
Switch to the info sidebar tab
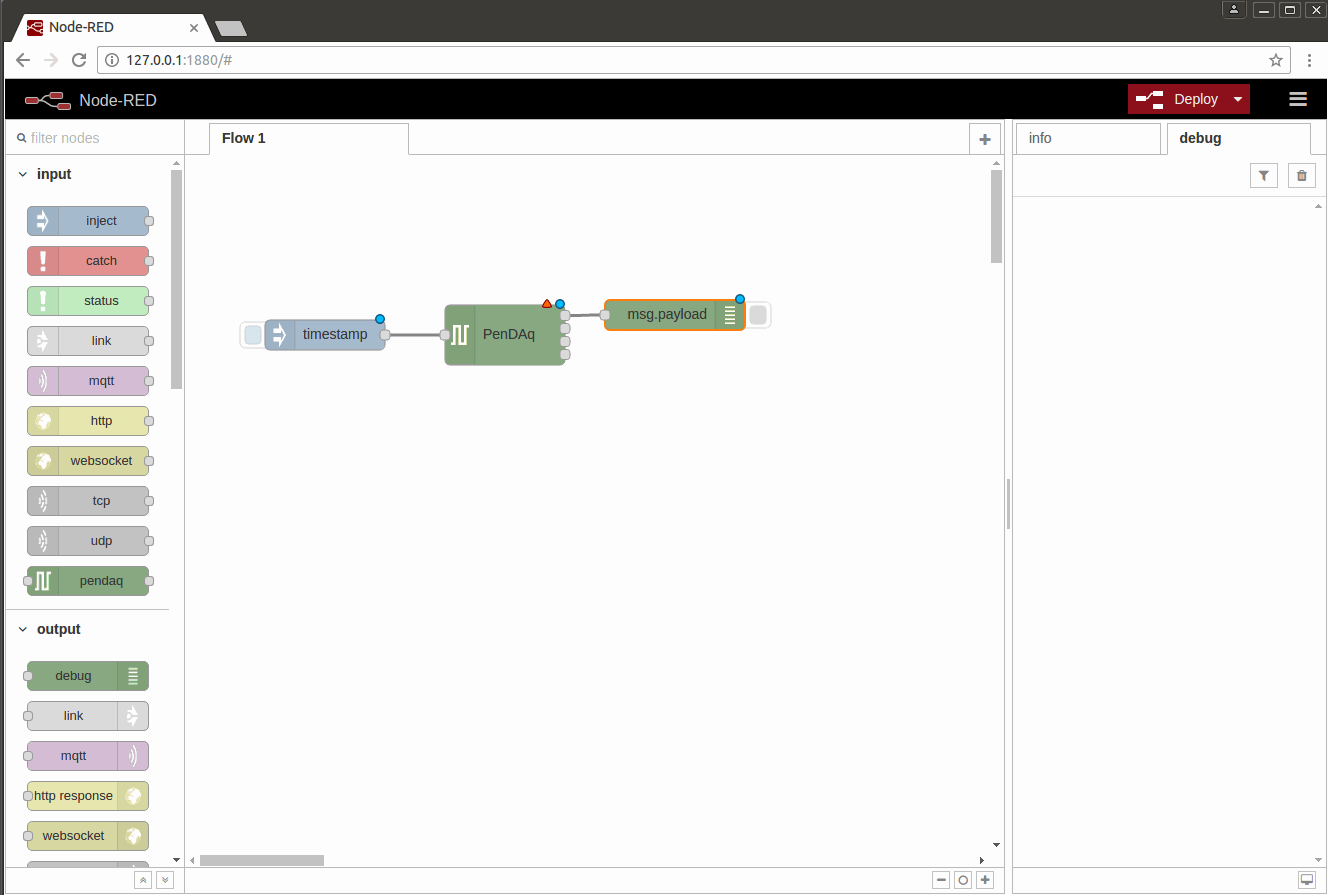(x=1088, y=138)
